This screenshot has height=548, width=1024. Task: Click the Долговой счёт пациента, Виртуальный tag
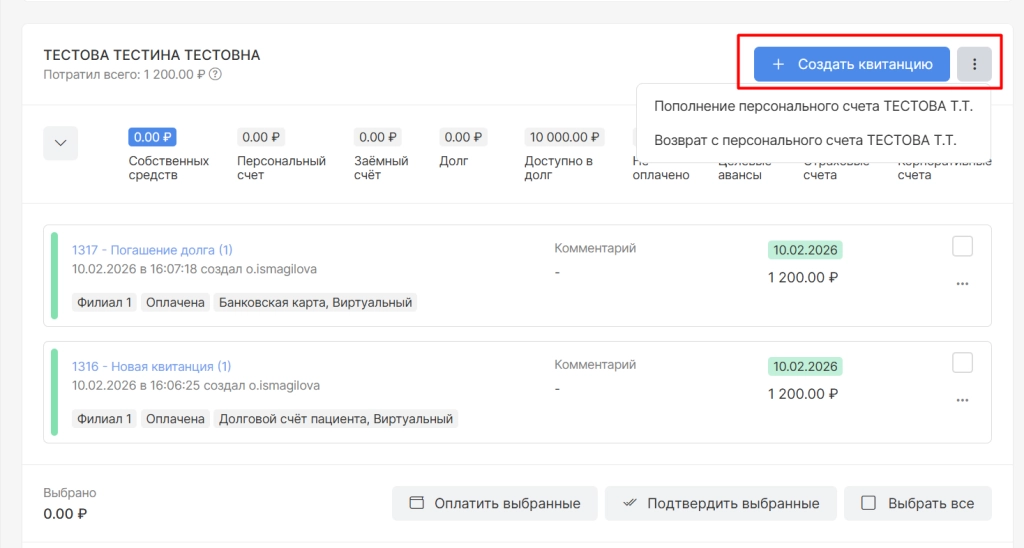coord(336,419)
